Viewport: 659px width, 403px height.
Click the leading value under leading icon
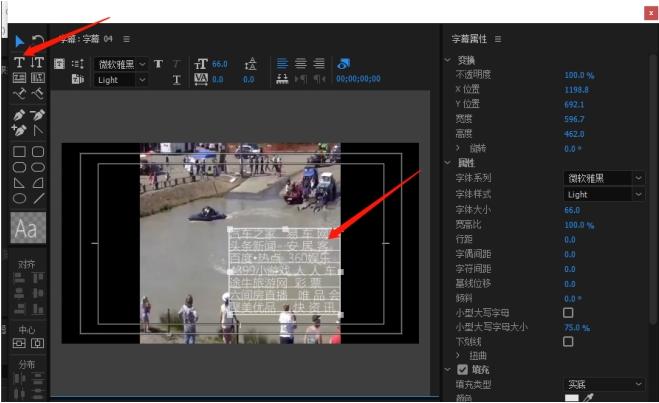[x=248, y=79]
